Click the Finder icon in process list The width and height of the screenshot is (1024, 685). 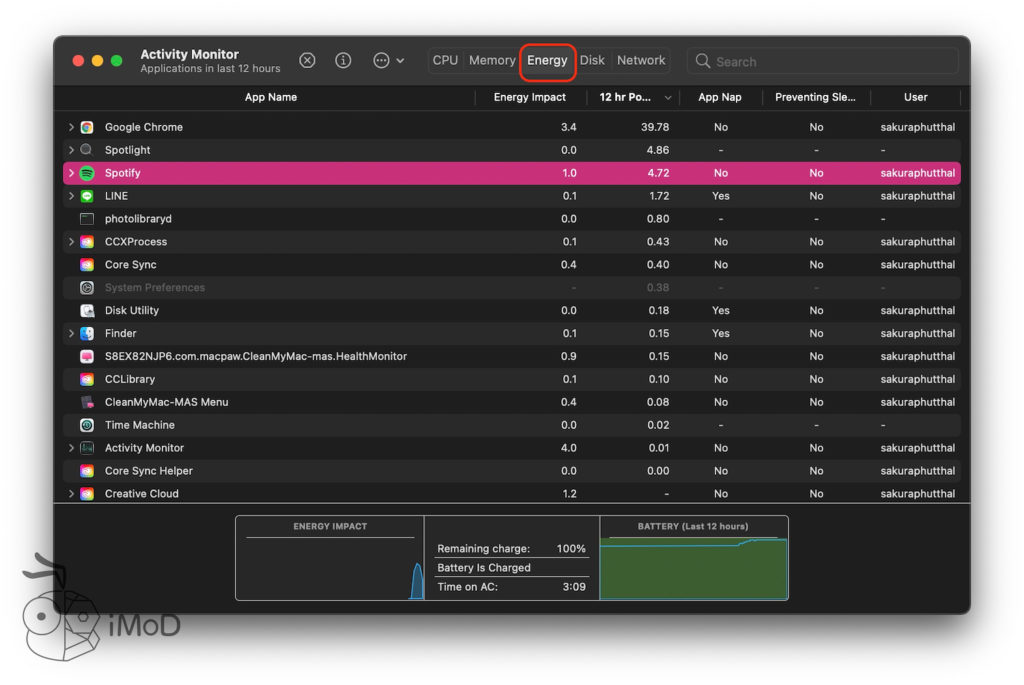[87, 333]
